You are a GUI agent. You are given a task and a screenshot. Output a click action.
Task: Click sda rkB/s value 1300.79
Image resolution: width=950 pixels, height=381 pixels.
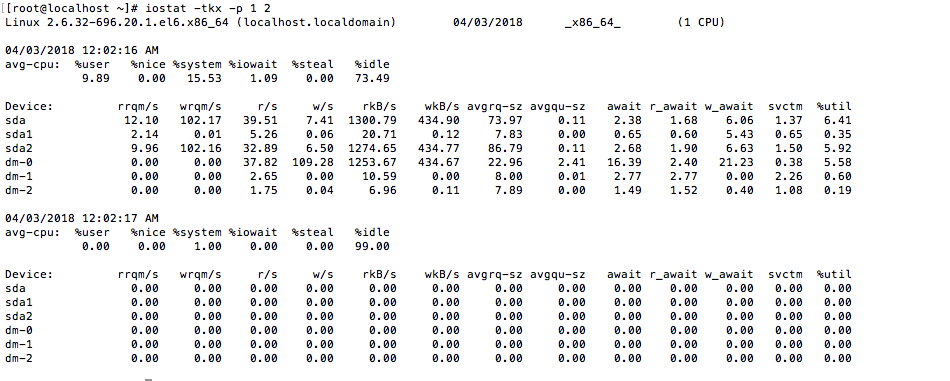(x=372, y=121)
